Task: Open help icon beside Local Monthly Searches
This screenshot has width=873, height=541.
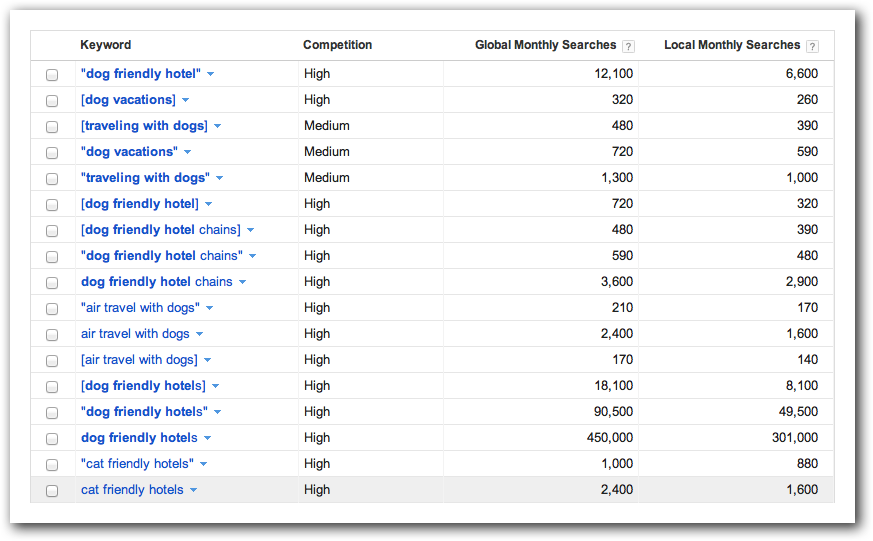Action: point(812,46)
